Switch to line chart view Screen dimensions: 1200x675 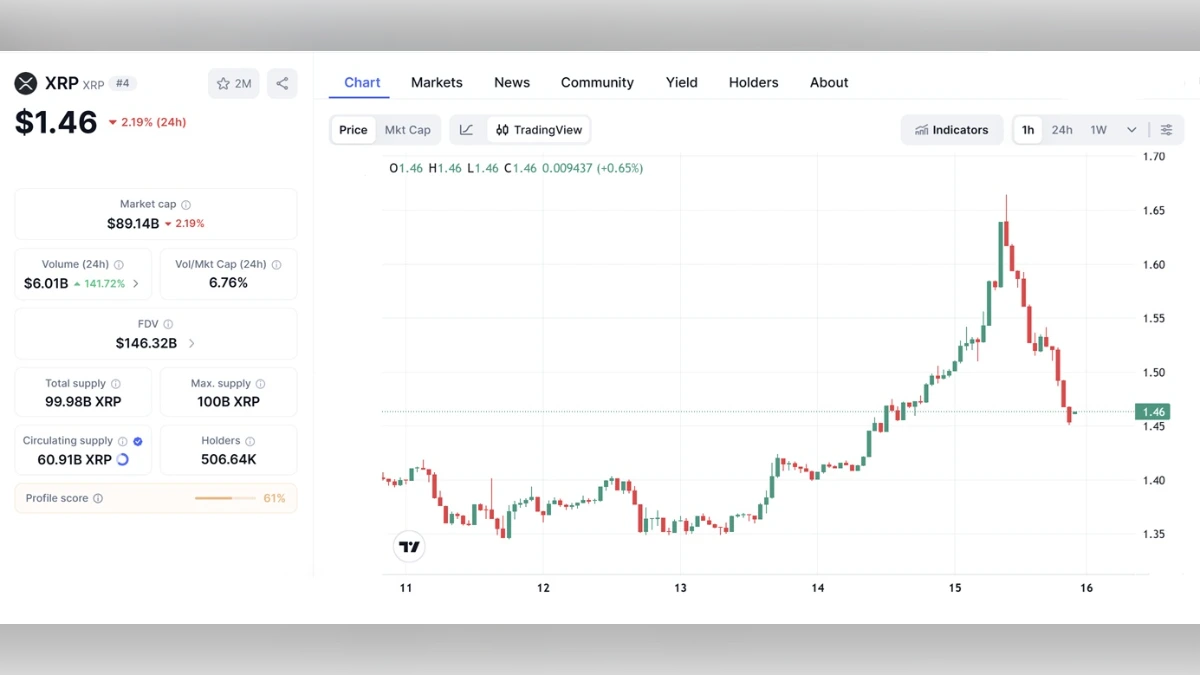click(x=467, y=130)
